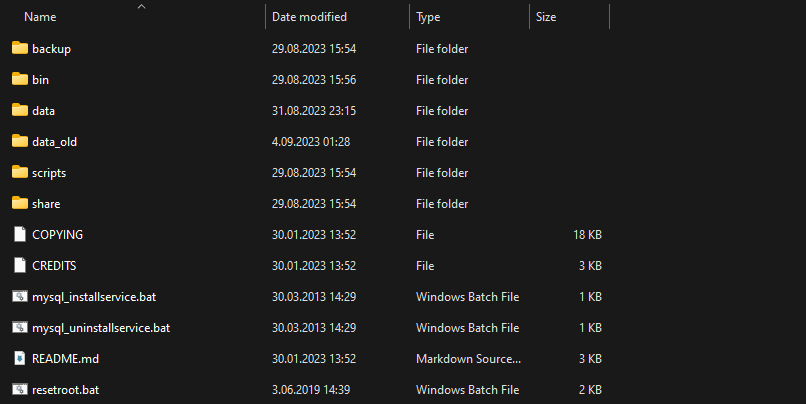The height and width of the screenshot is (404, 806).
Task: Click the date modified of resetroot.bat
Action: 311,390
